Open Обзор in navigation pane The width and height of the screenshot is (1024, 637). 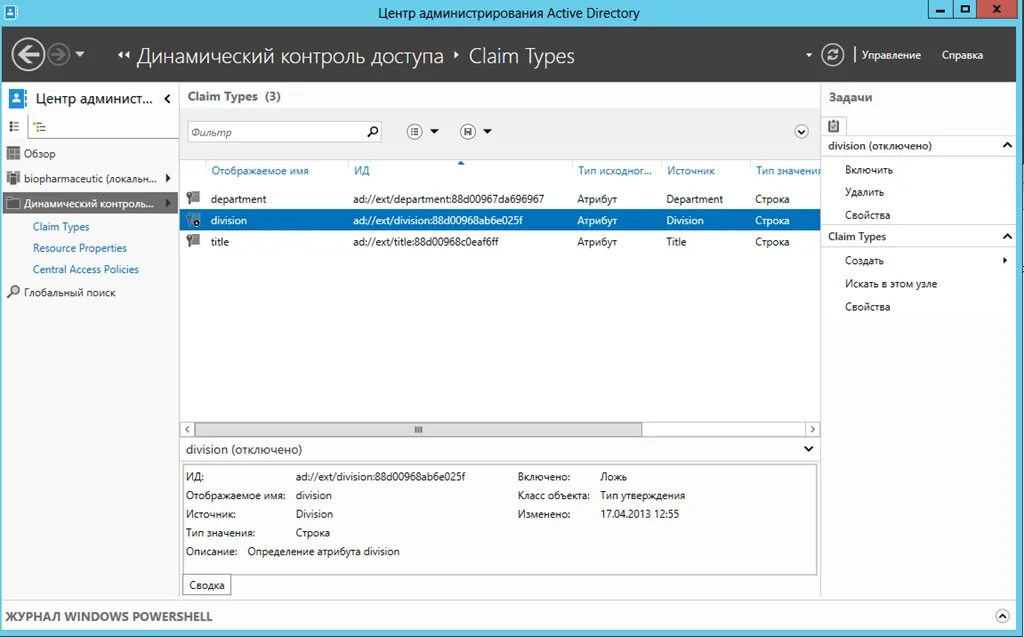(x=39, y=154)
